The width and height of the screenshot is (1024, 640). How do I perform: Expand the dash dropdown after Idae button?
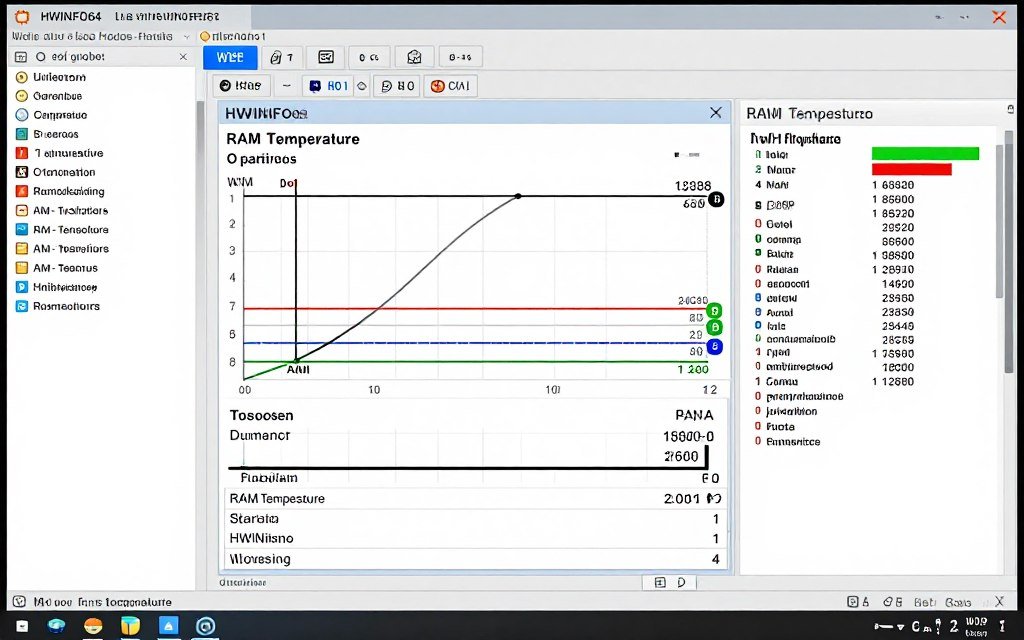(x=285, y=86)
